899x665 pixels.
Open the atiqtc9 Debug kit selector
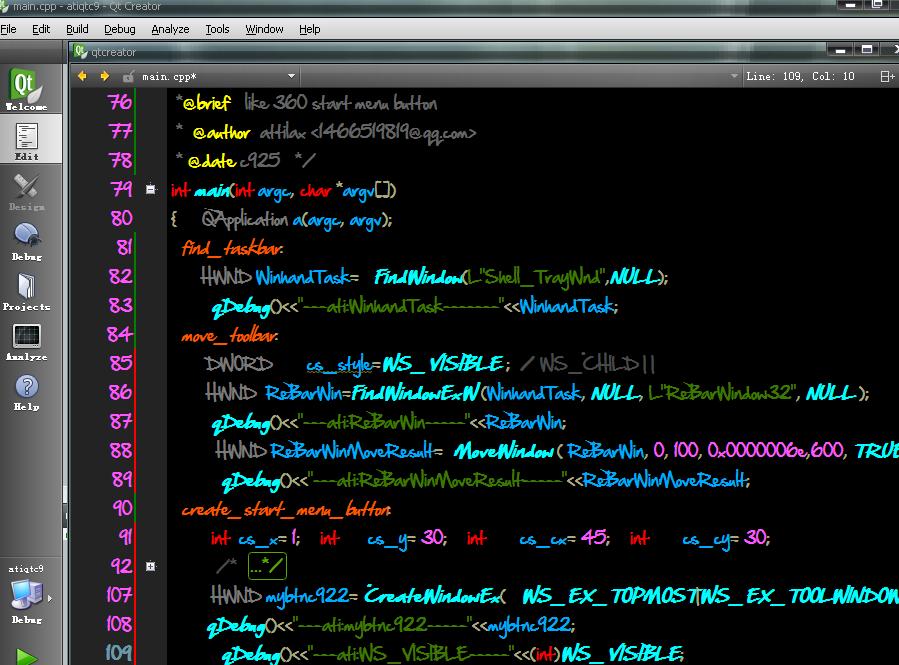tap(26, 594)
